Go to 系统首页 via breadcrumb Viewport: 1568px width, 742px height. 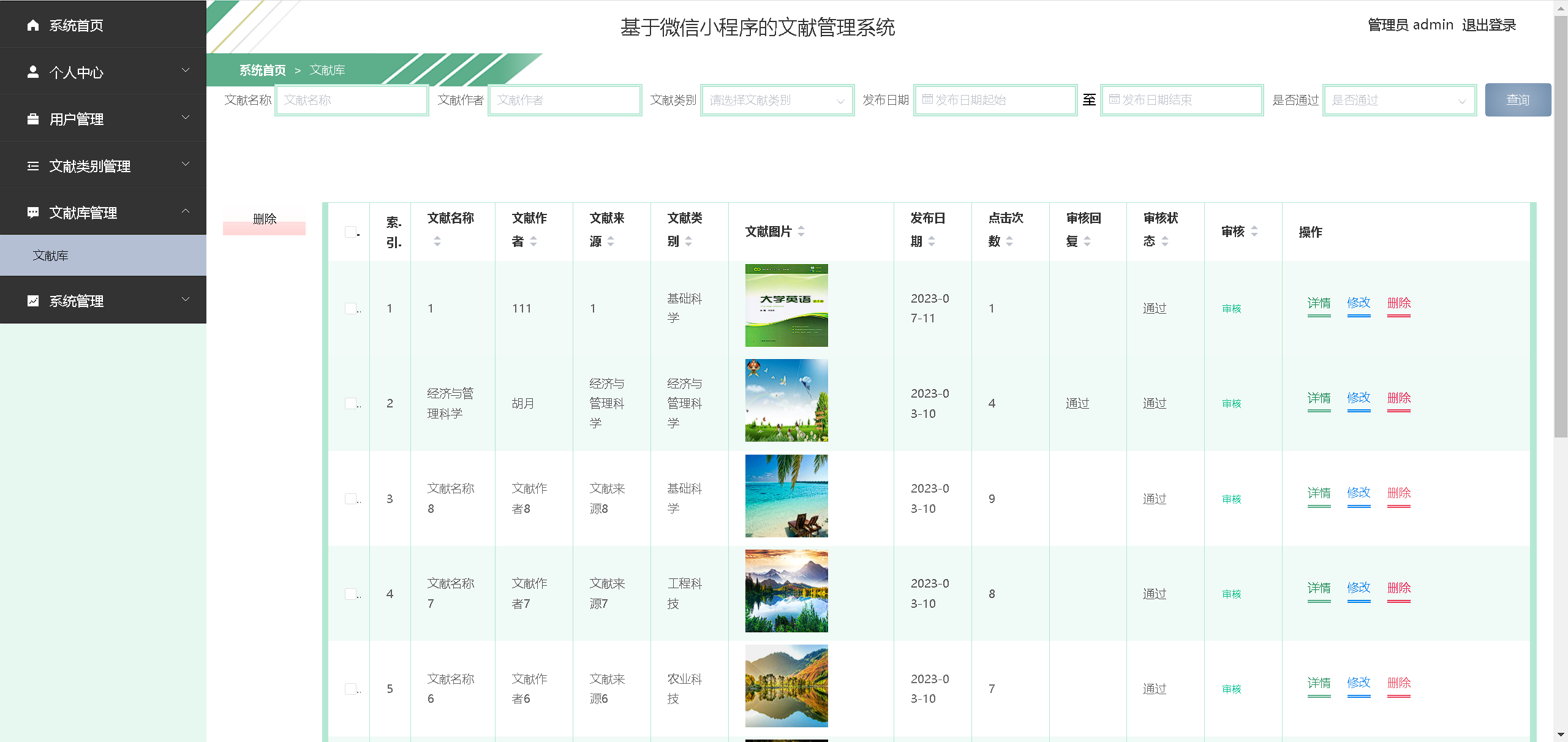(x=262, y=70)
